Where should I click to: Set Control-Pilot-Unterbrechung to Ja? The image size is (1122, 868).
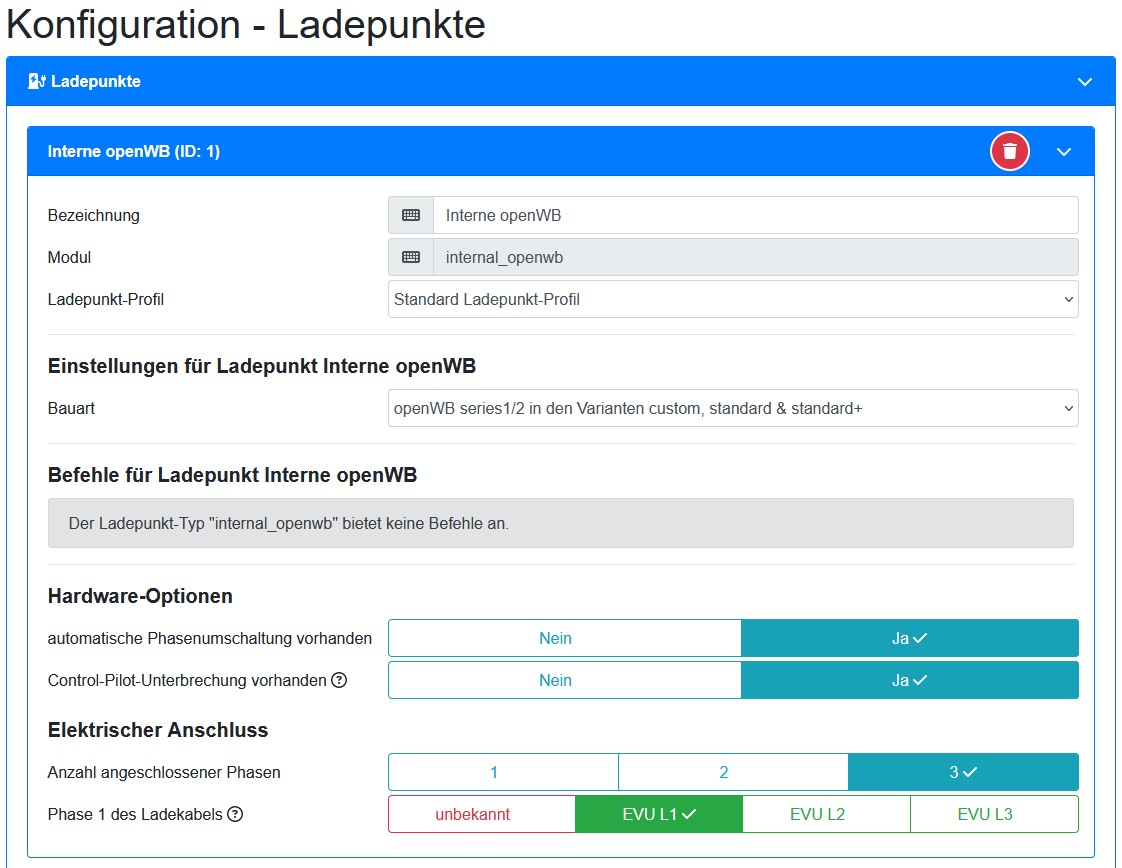click(x=909, y=680)
